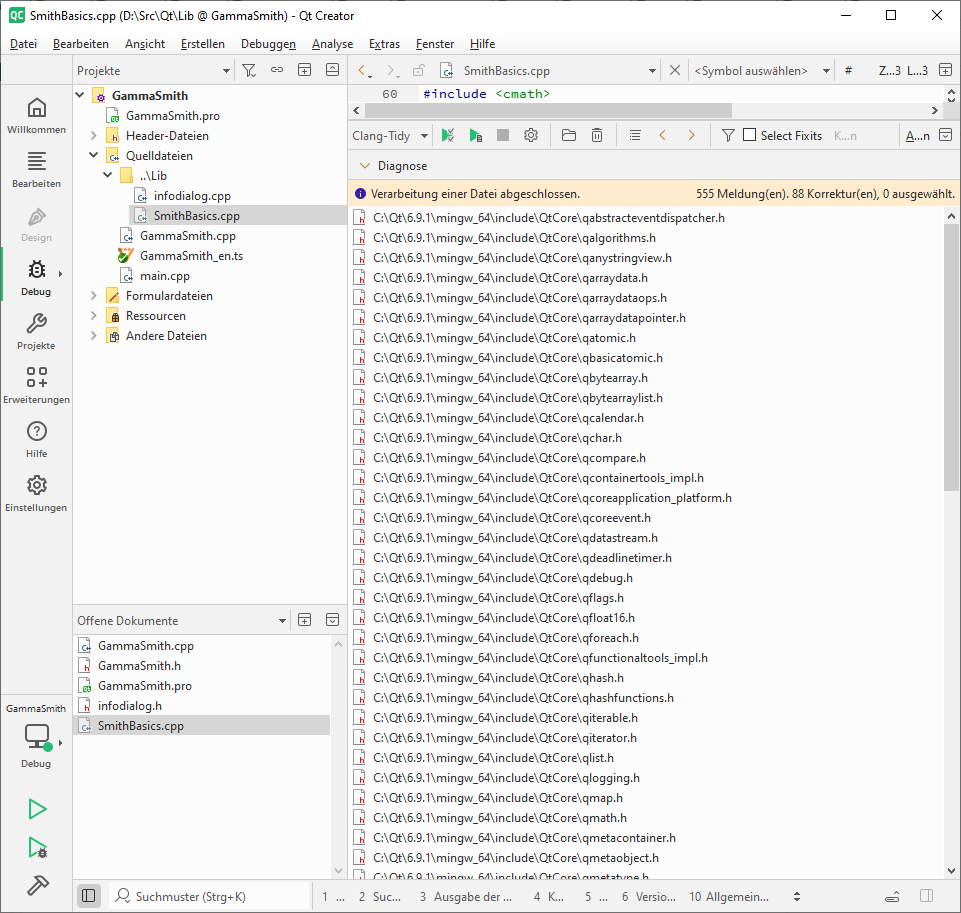
Task: Start Clang-Tidy analysis on project
Action: [x=447, y=135]
